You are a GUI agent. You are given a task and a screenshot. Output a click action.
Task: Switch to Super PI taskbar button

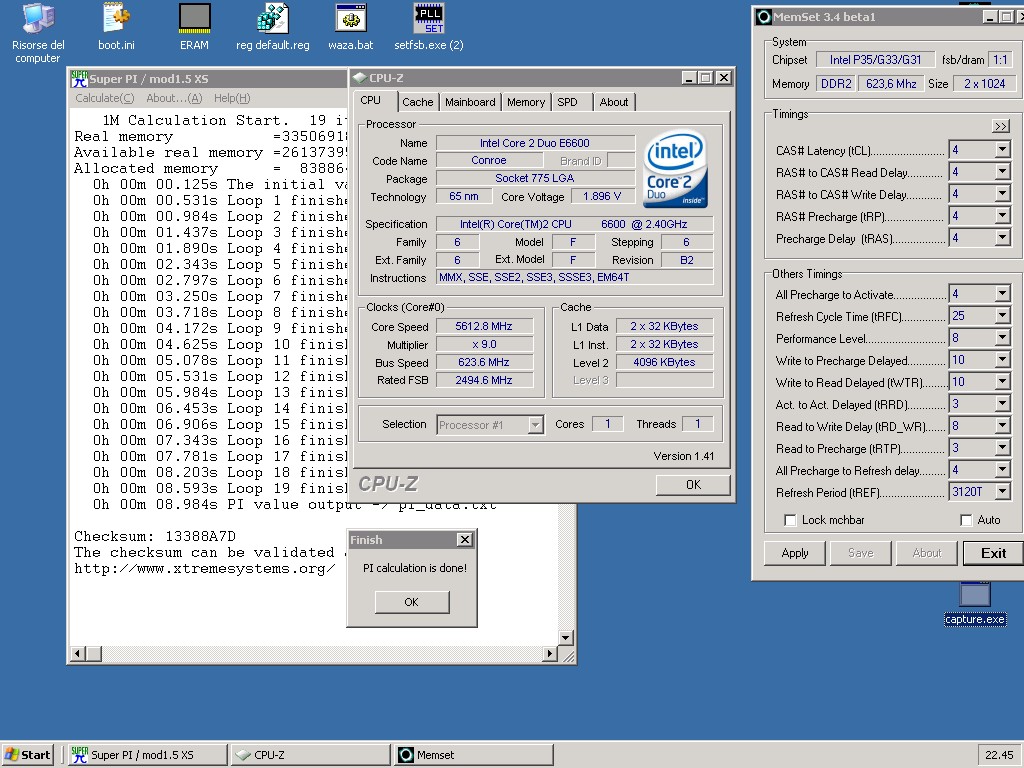[148, 755]
